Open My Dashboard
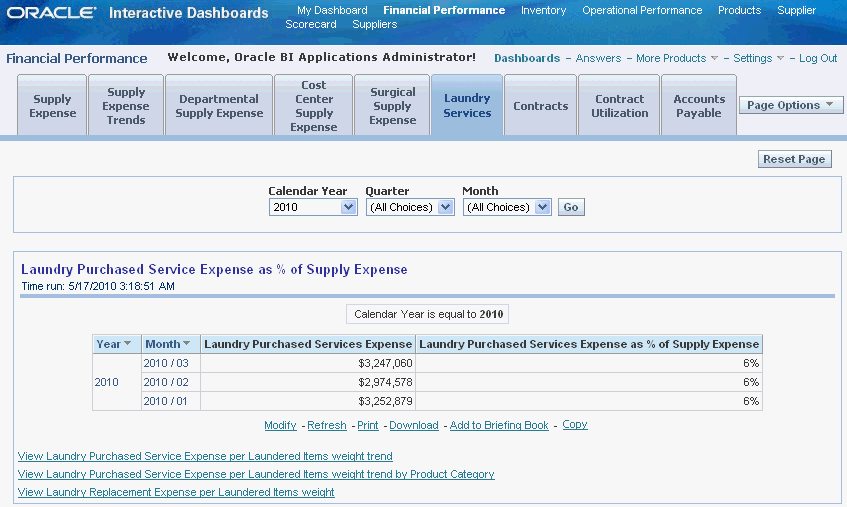This screenshot has width=847, height=507. 332,10
